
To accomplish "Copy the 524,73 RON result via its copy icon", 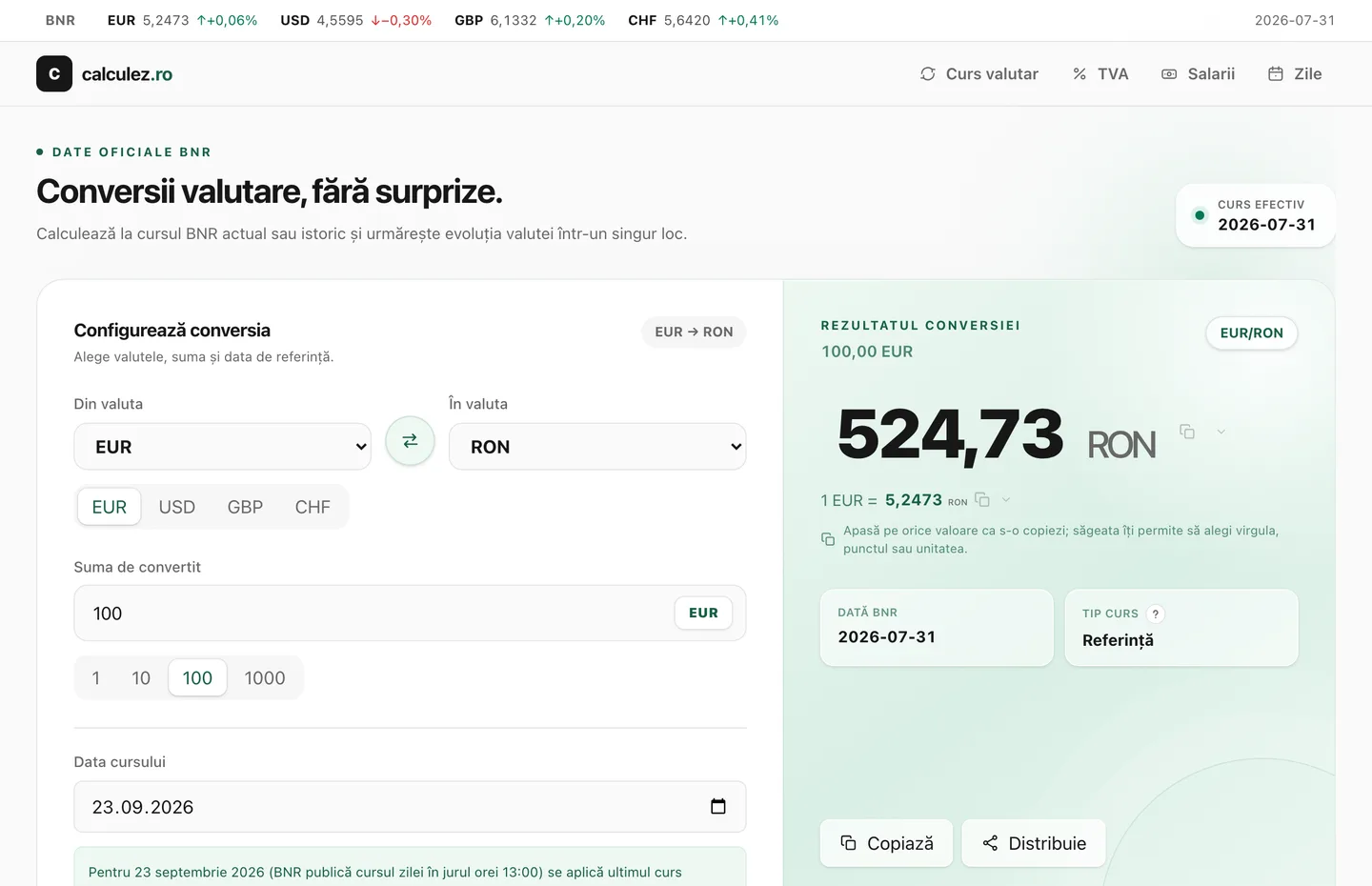I will 1187,432.
